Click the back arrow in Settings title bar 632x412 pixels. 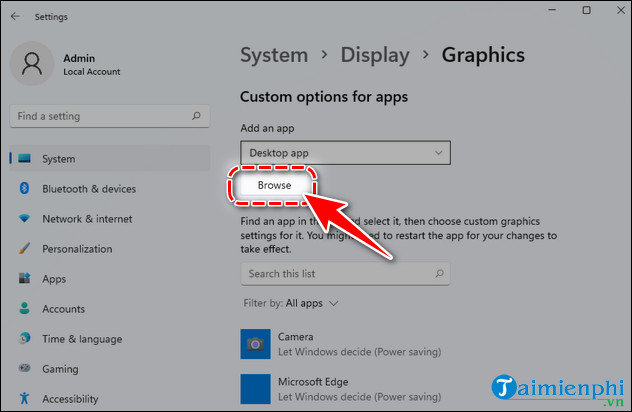[x=15, y=17]
